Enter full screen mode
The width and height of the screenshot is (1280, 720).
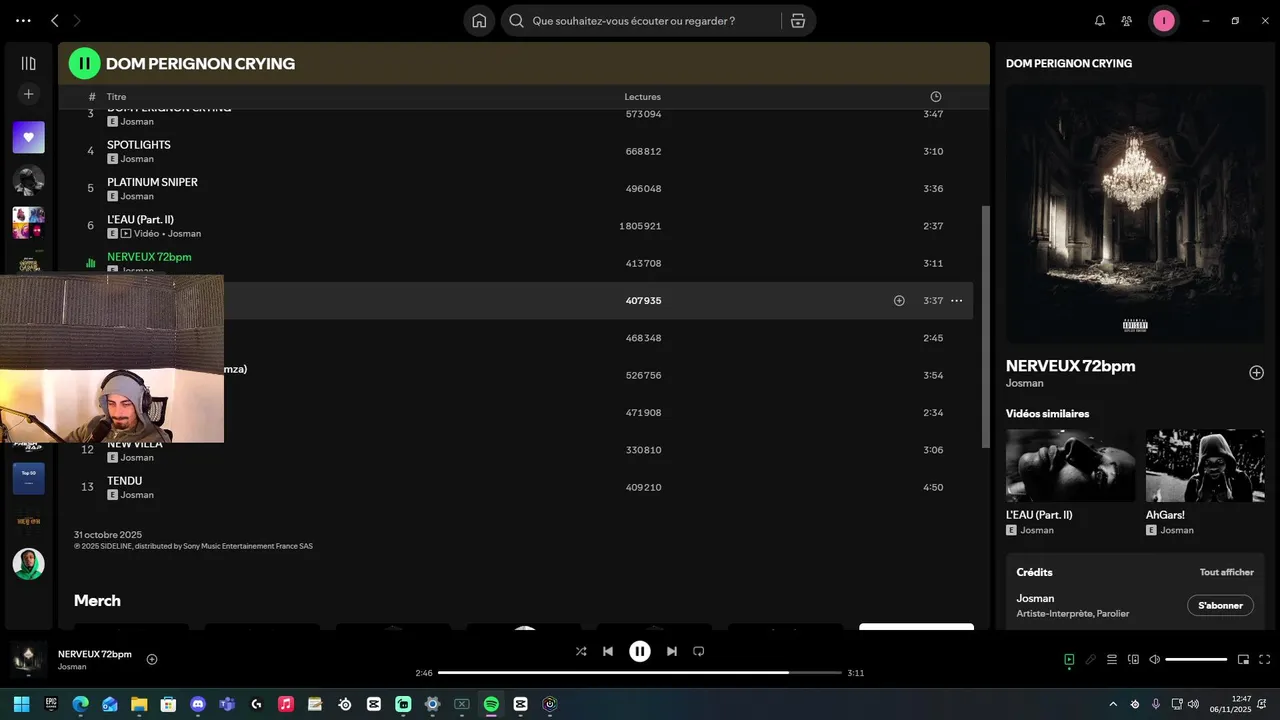click(x=1264, y=659)
